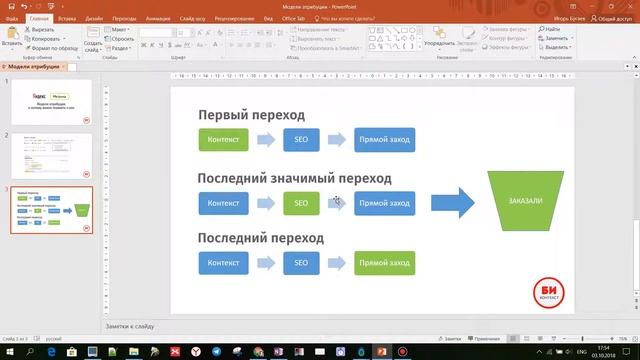Activate Формат по образцу format painter
The width and height of the screenshot is (640, 360).
click(x=51, y=48)
